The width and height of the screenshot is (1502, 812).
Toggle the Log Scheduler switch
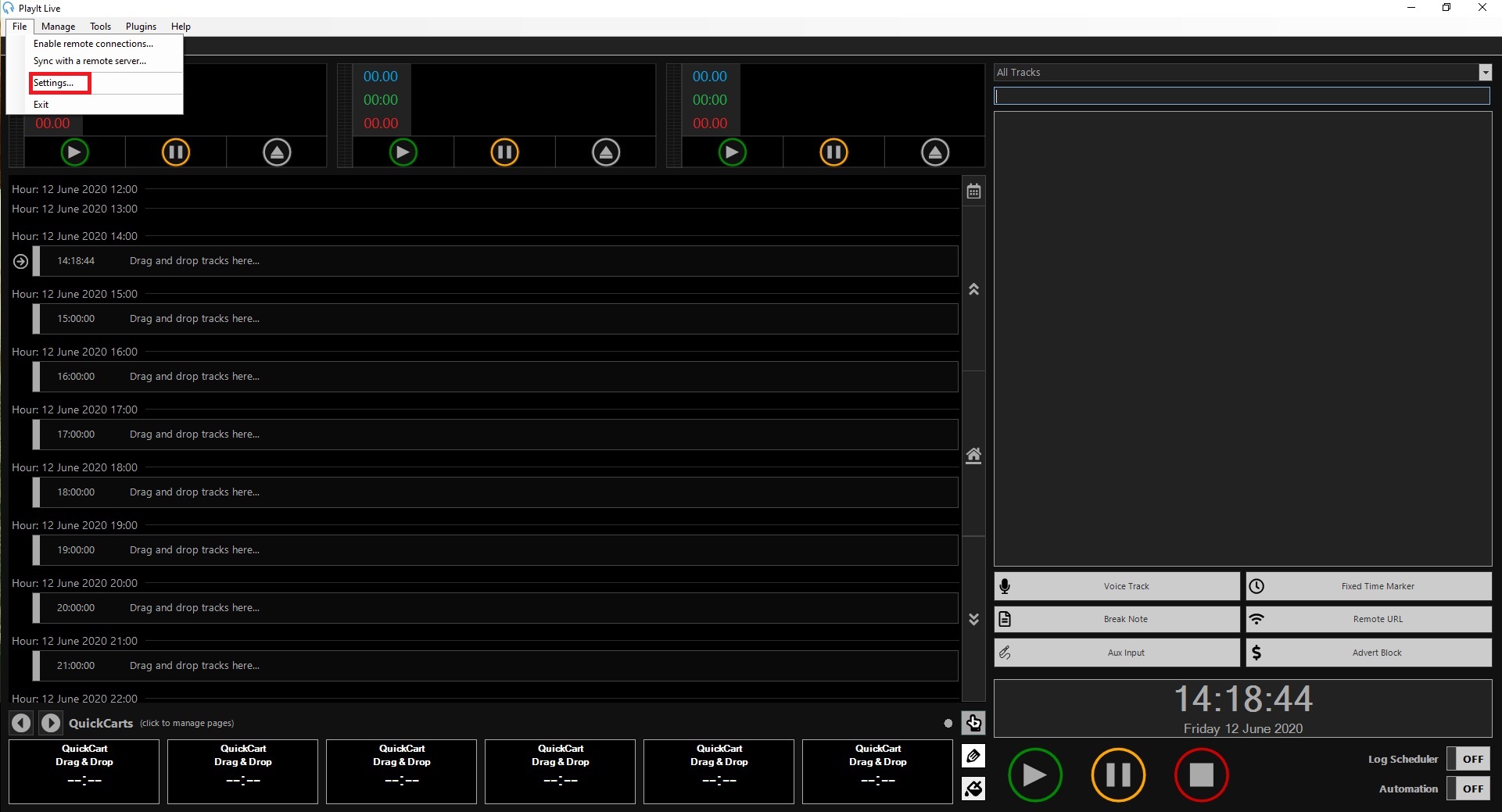(x=1472, y=759)
